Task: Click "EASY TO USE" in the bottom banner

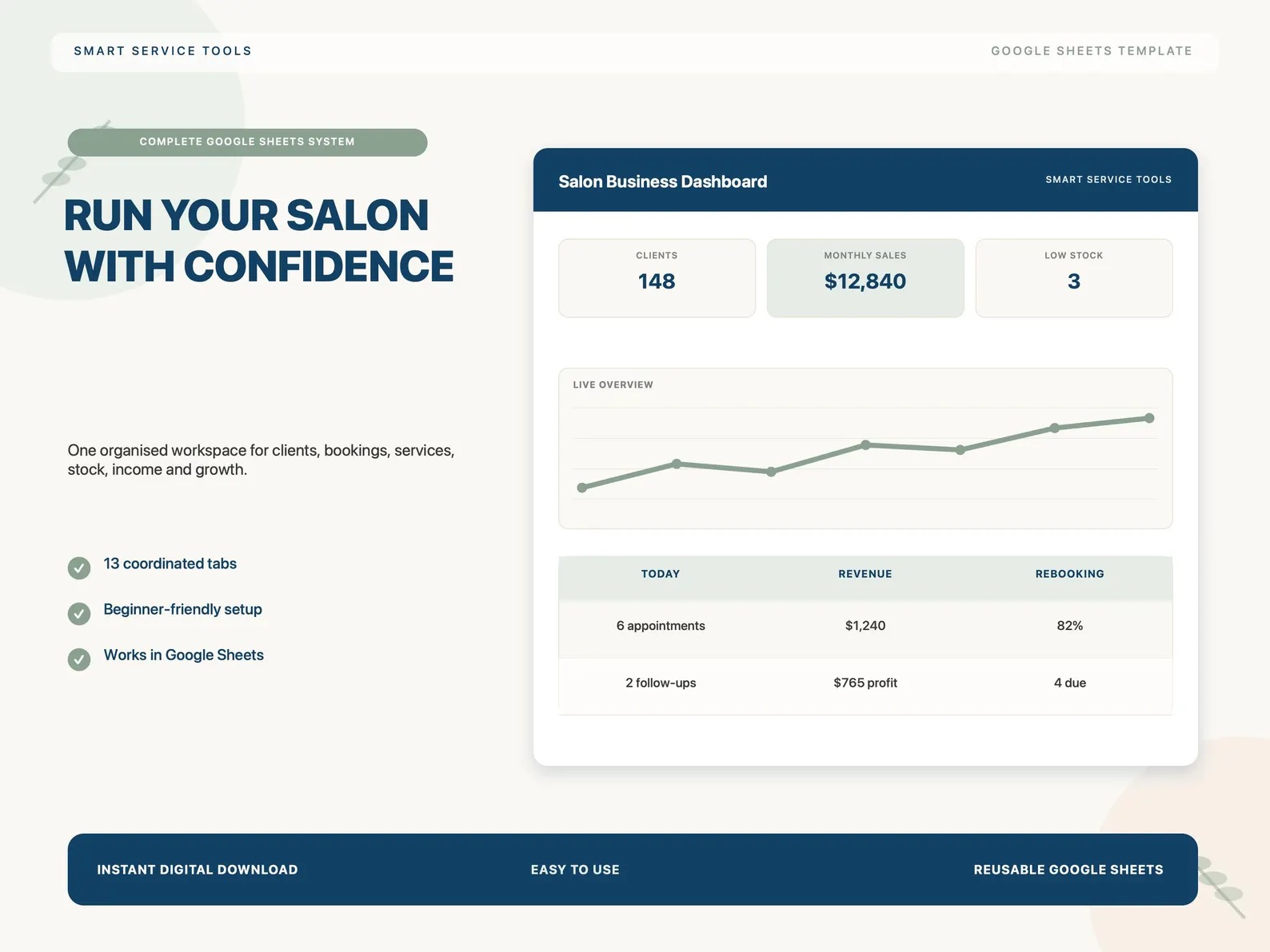Action: [575, 870]
